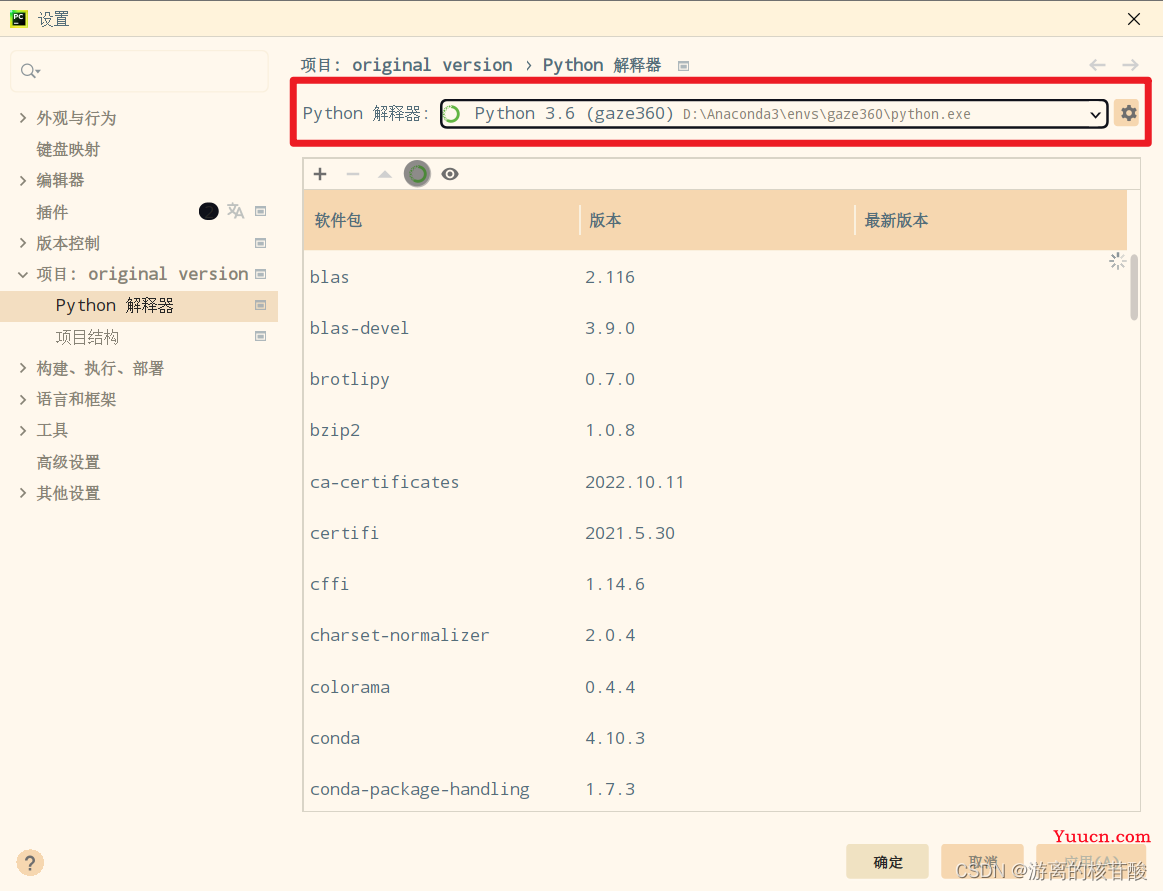Open the interpreter gear settings icon
Viewport: 1163px width, 891px height.
[1128, 113]
